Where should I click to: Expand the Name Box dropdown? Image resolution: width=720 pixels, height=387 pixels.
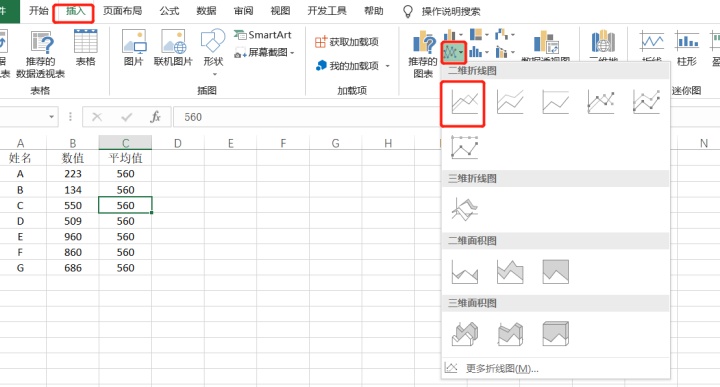51,117
